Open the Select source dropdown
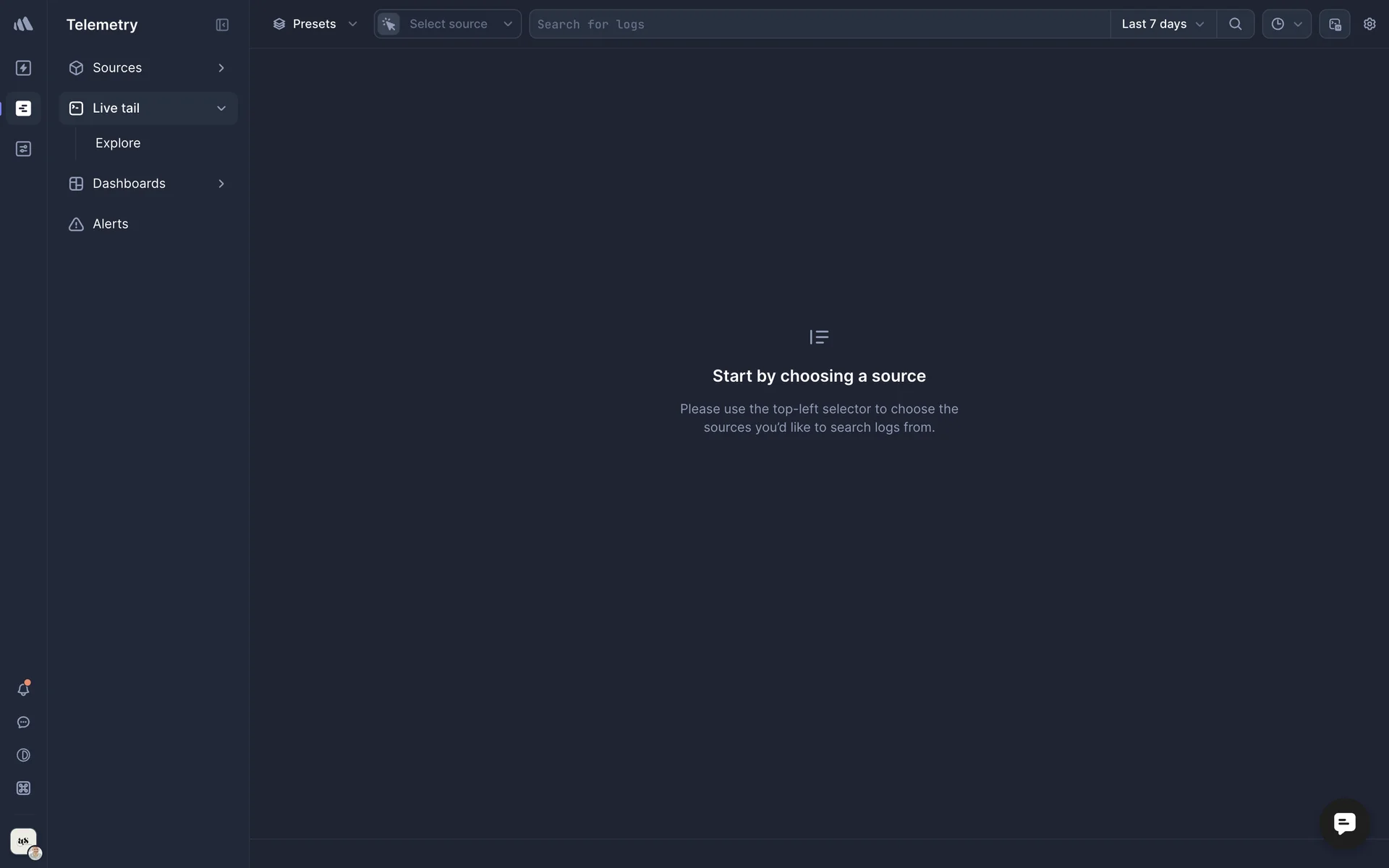The height and width of the screenshot is (868, 1389). pyautogui.click(x=448, y=24)
